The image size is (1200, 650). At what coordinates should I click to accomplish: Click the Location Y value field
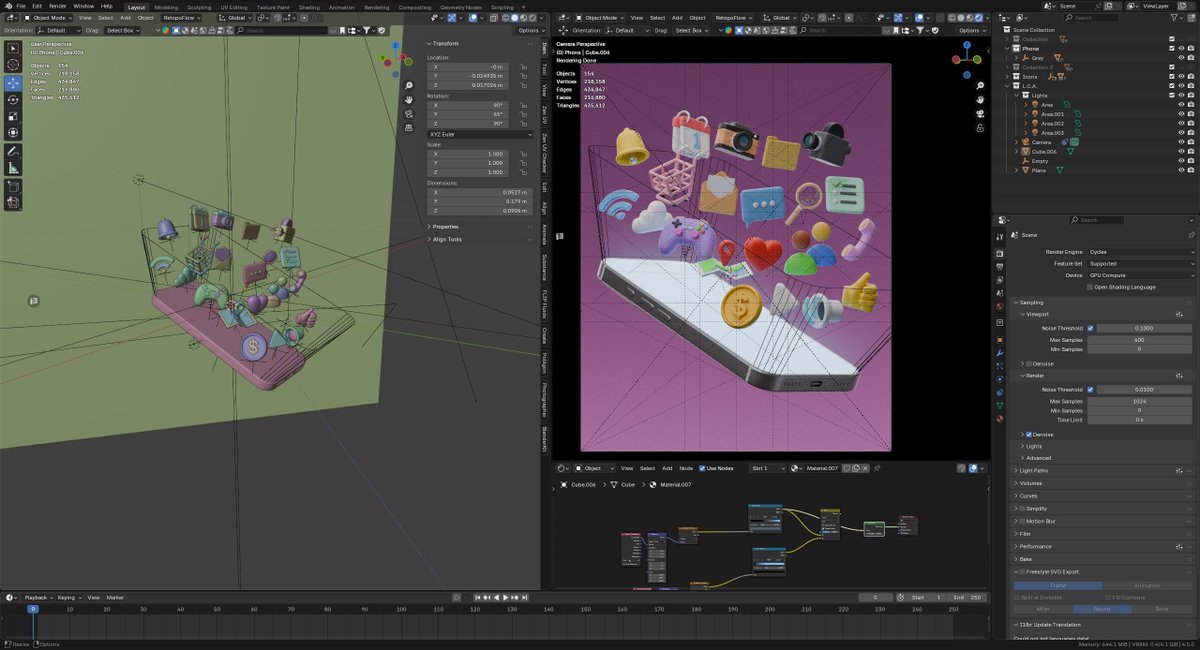pyautogui.click(x=468, y=76)
